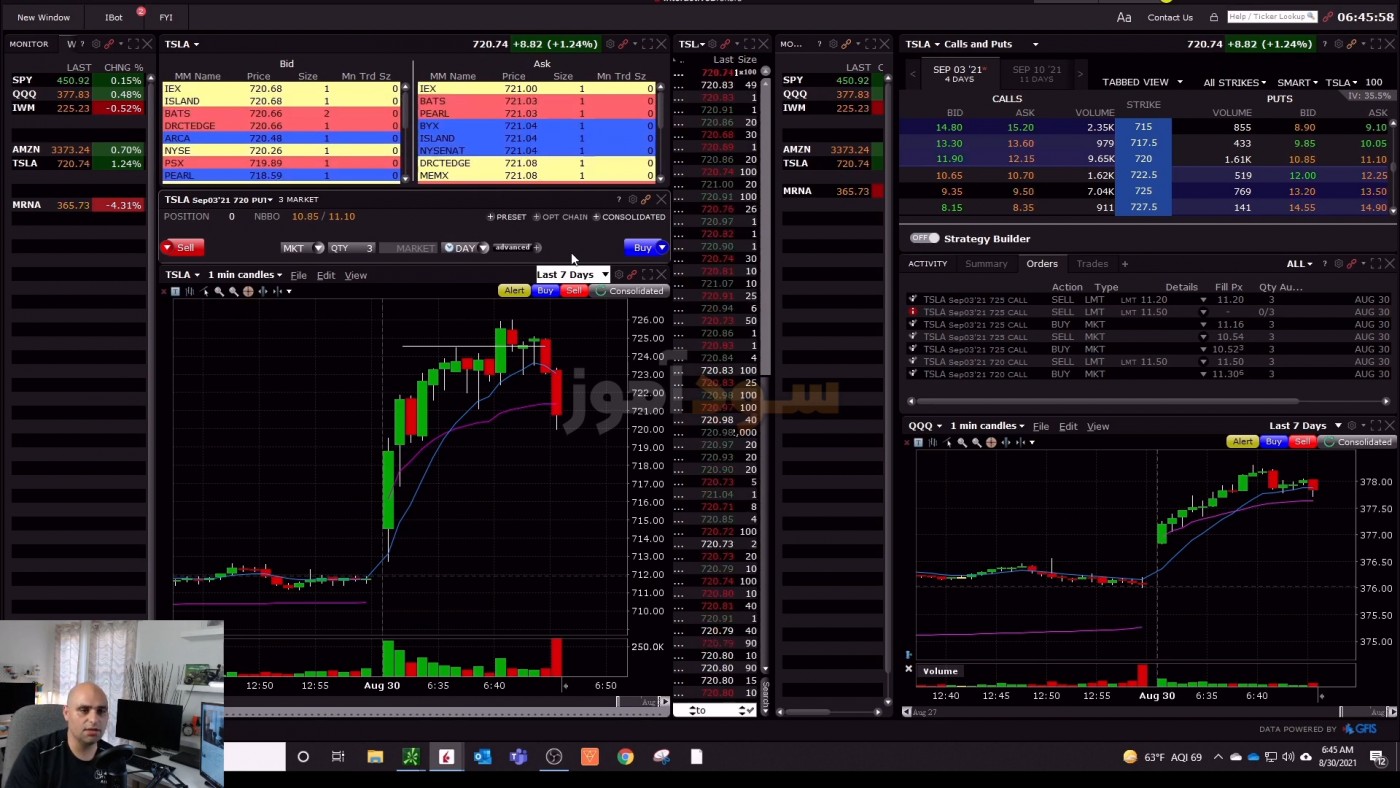
Task: Open the Edit menu in TSLA chart
Action: coord(326,275)
